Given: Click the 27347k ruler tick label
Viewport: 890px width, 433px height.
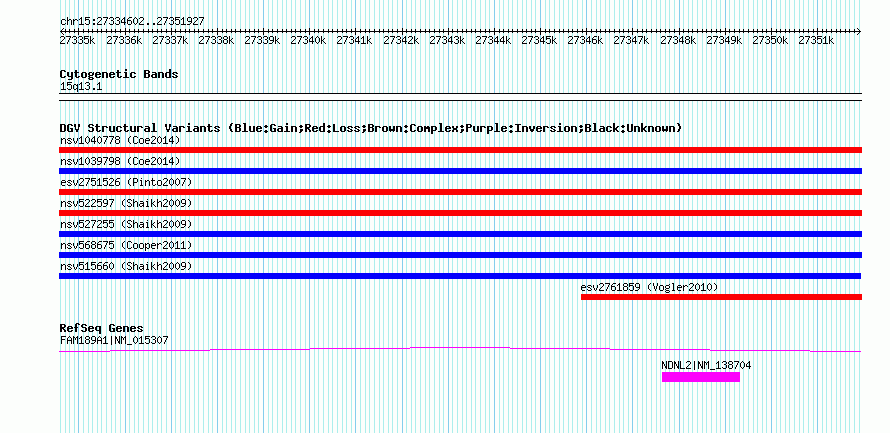Looking at the screenshot, I should [632, 40].
